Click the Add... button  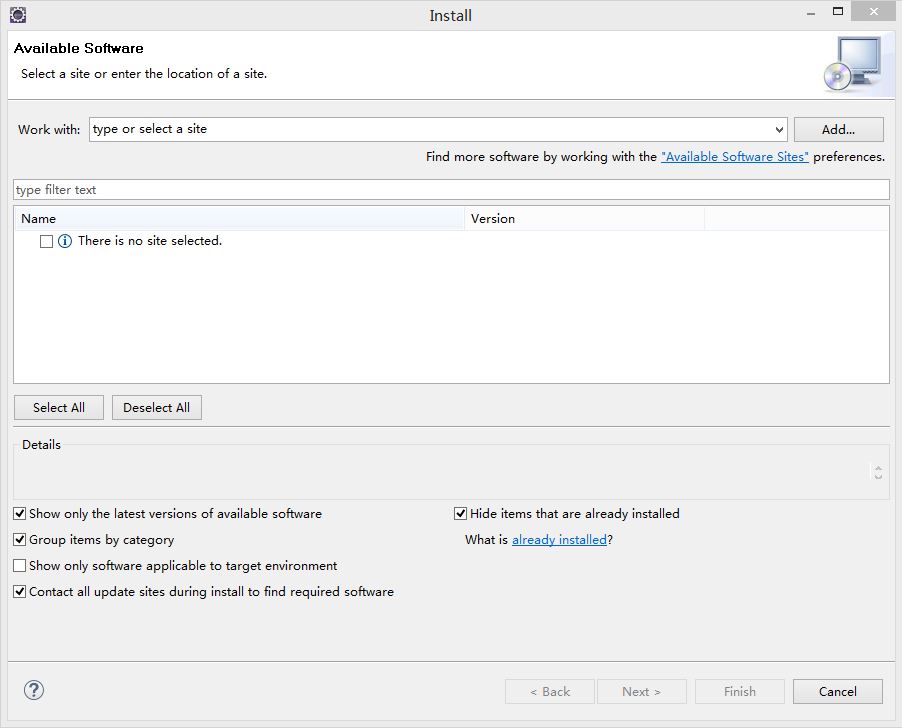pyautogui.click(x=838, y=129)
